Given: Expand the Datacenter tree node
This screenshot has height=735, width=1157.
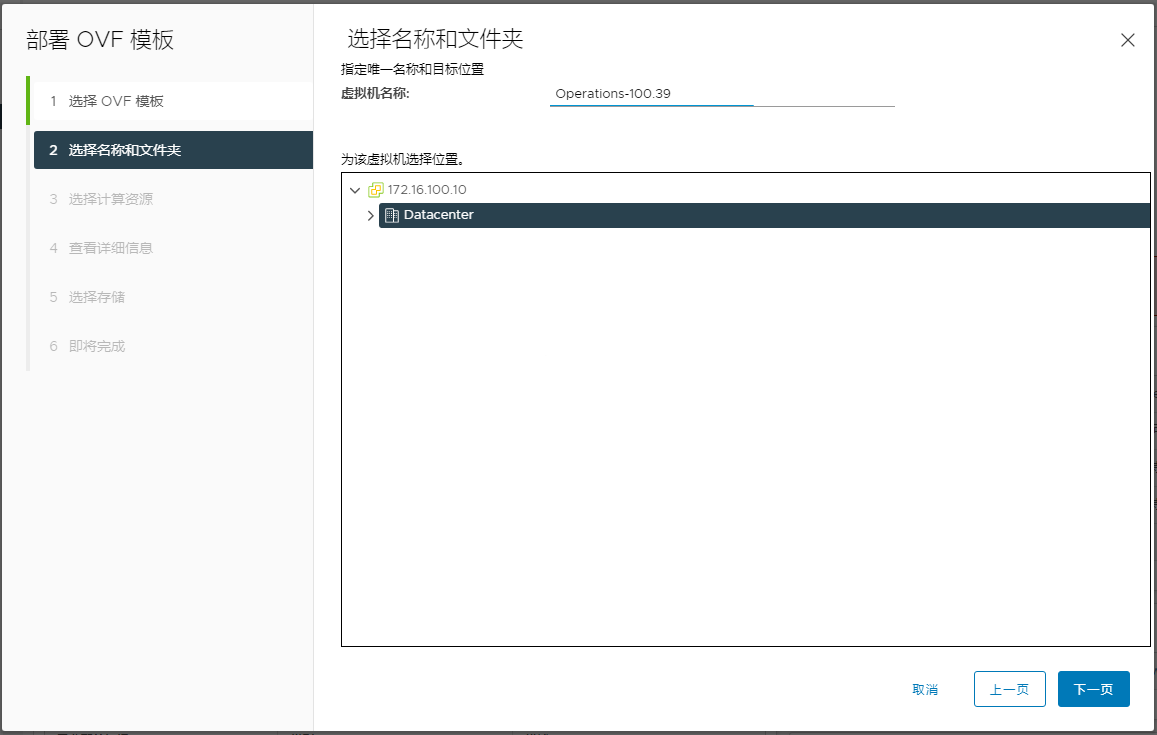Looking at the screenshot, I should [371, 215].
